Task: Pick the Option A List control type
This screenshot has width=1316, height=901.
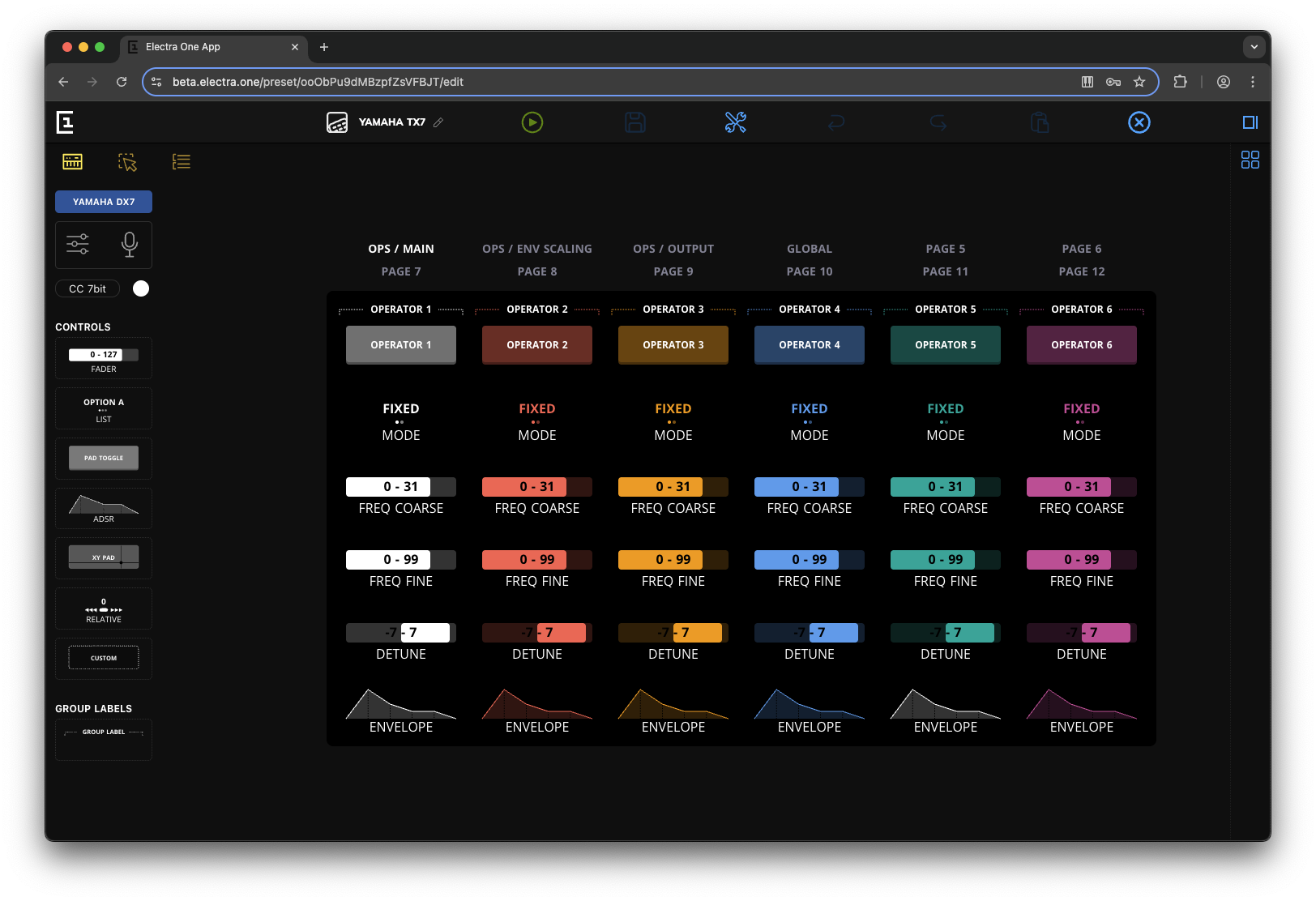Action: [x=104, y=409]
